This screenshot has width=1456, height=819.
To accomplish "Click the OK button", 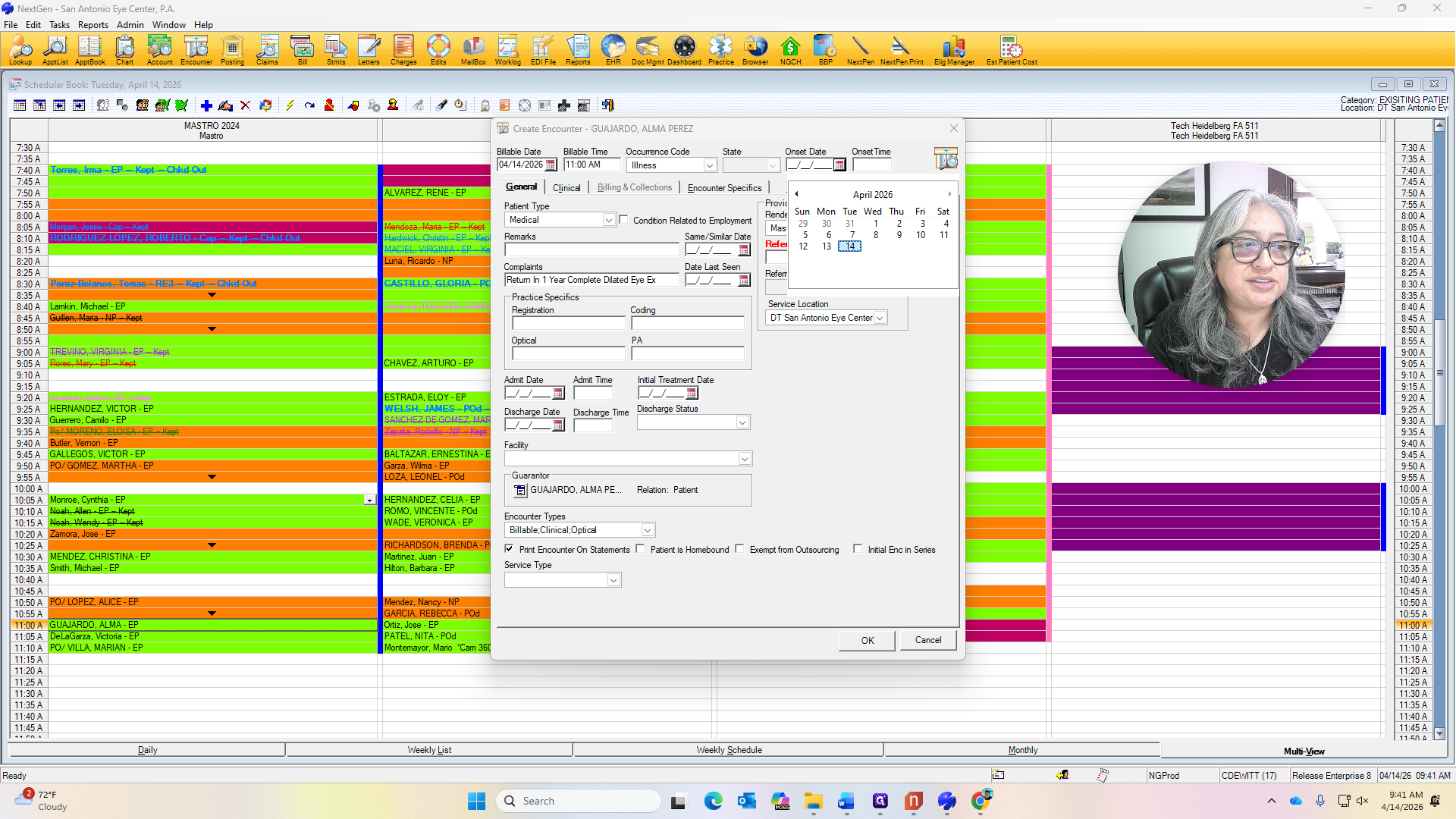I will pyautogui.click(x=867, y=640).
